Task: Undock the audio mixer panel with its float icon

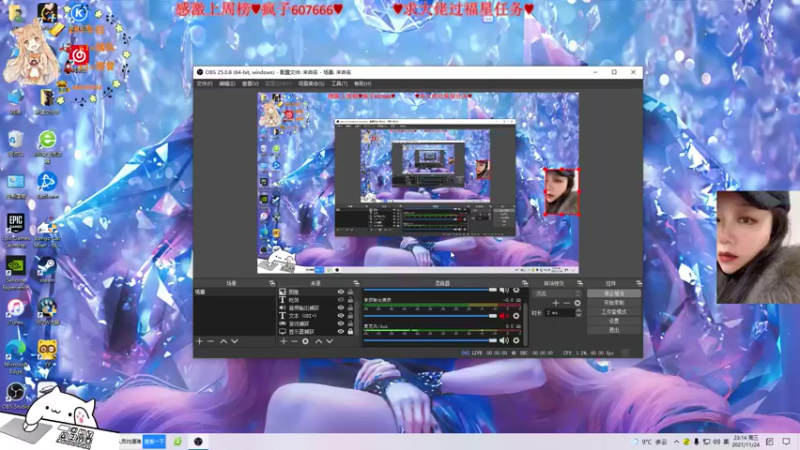Action: pos(524,283)
